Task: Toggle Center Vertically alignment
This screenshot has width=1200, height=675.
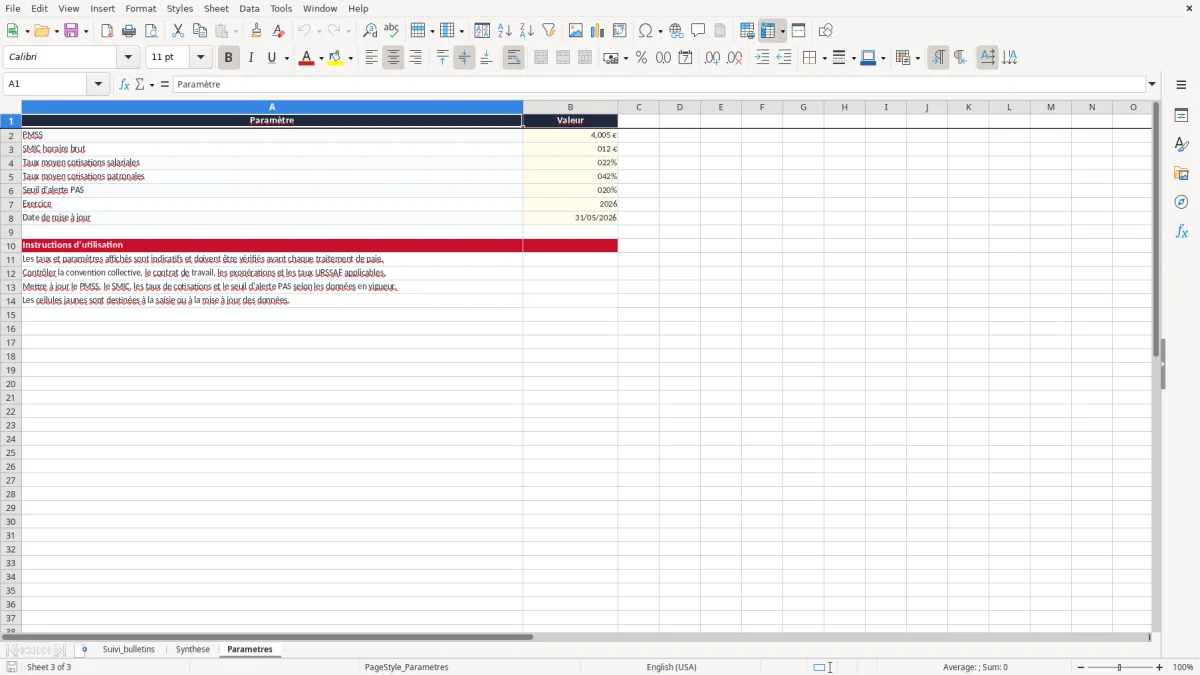Action: 464,58
